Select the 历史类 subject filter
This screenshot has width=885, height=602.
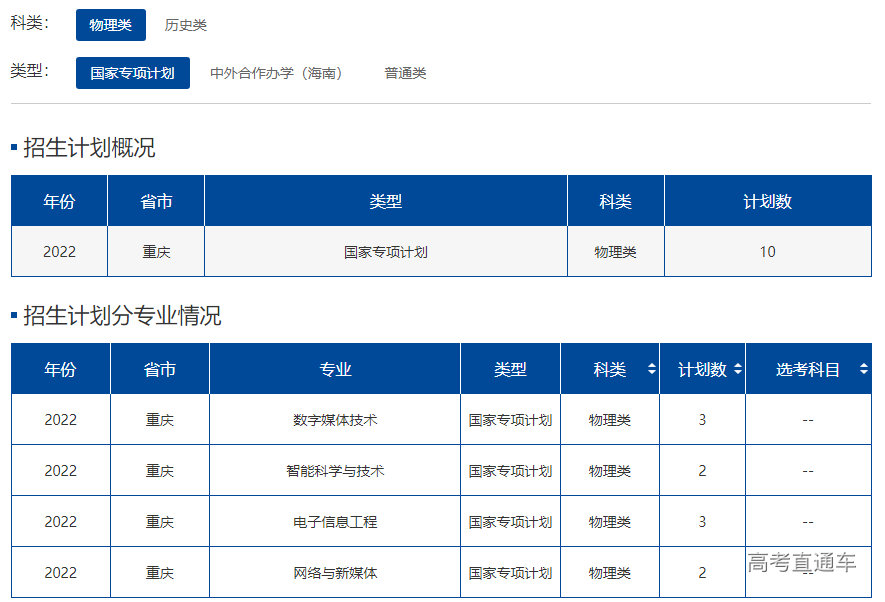[x=184, y=24]
